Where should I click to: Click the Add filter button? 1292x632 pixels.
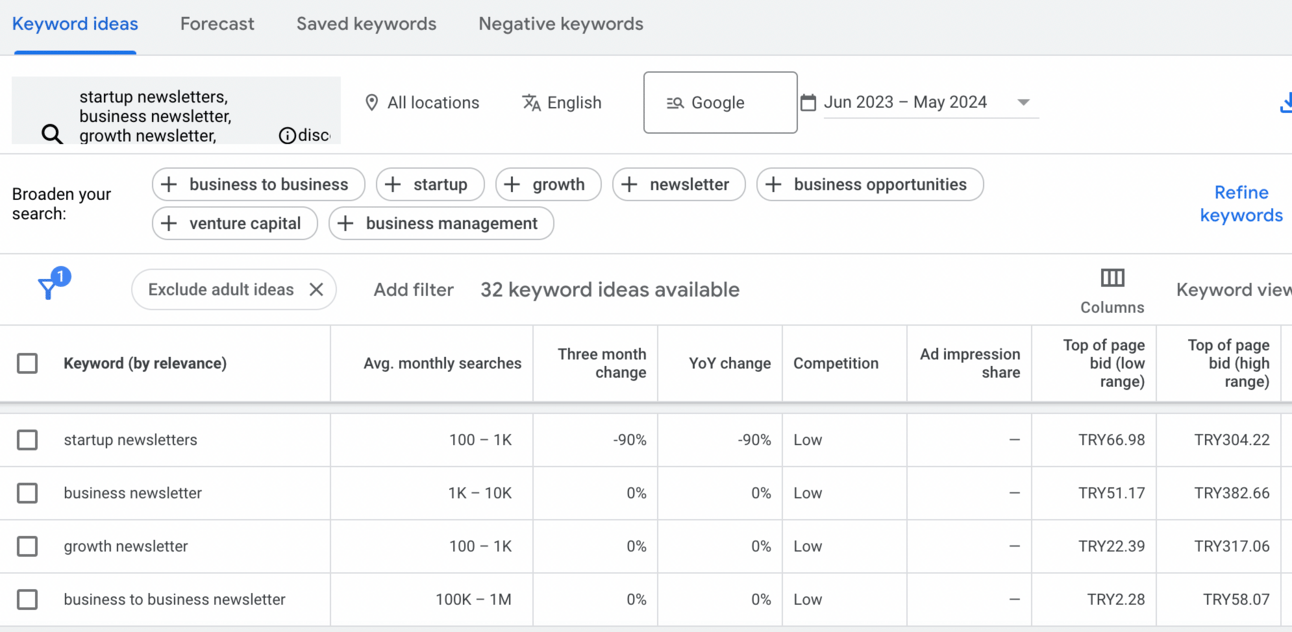click(413, 290)
